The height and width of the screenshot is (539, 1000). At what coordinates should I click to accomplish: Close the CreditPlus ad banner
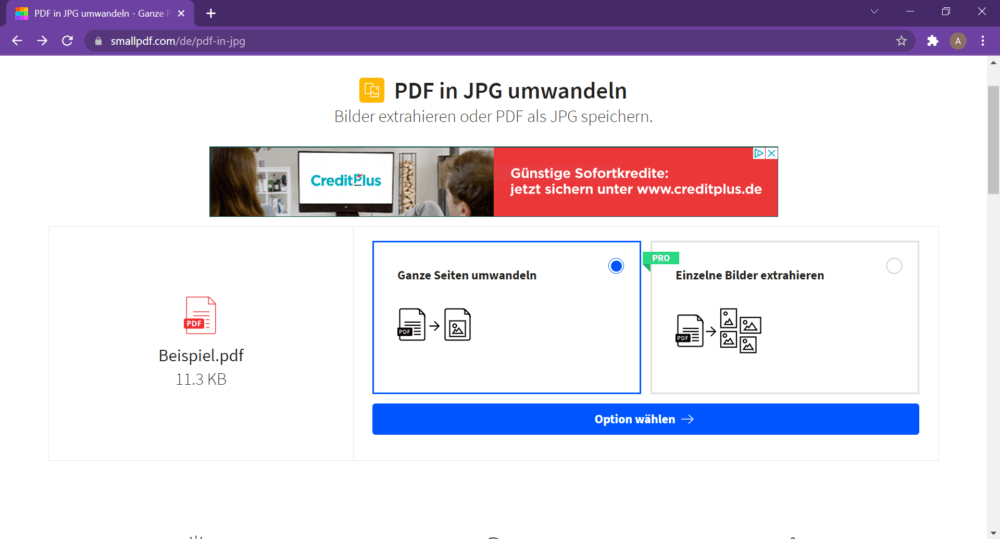pos(772,153)
